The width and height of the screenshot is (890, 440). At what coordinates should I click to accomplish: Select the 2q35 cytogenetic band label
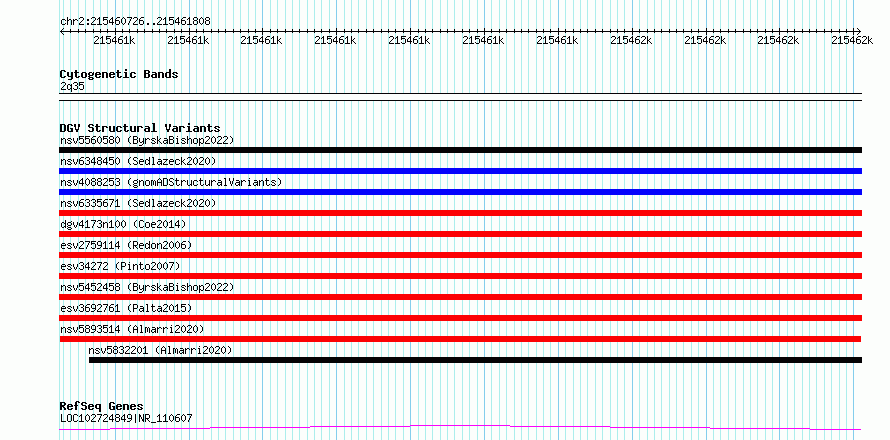(72, 86)
